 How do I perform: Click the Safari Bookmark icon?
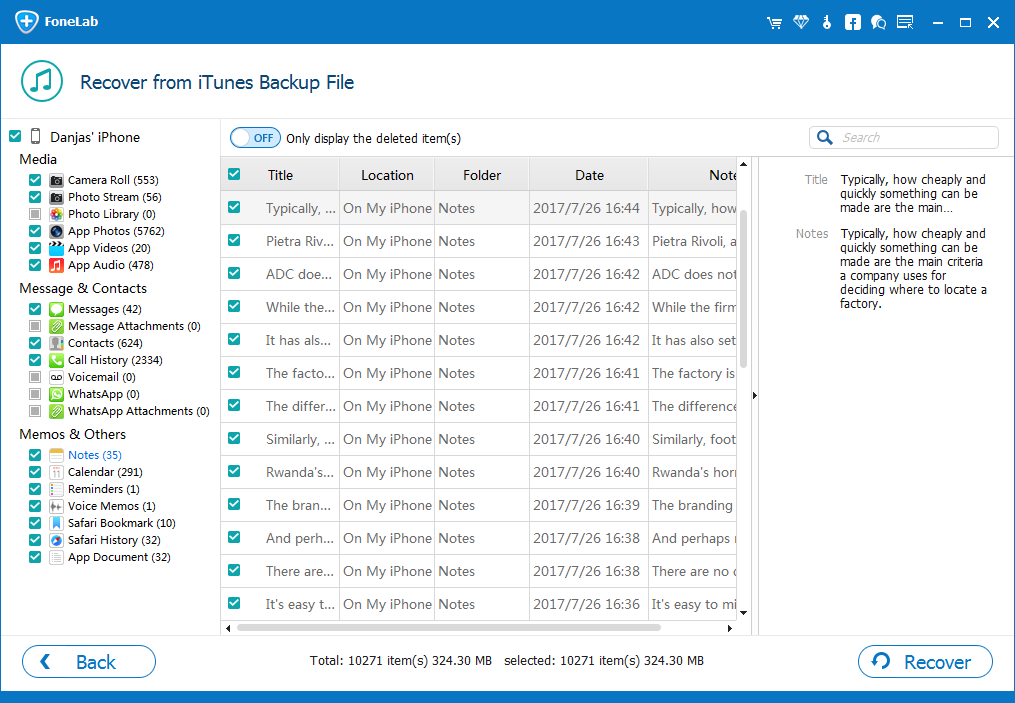click(56, 523)
